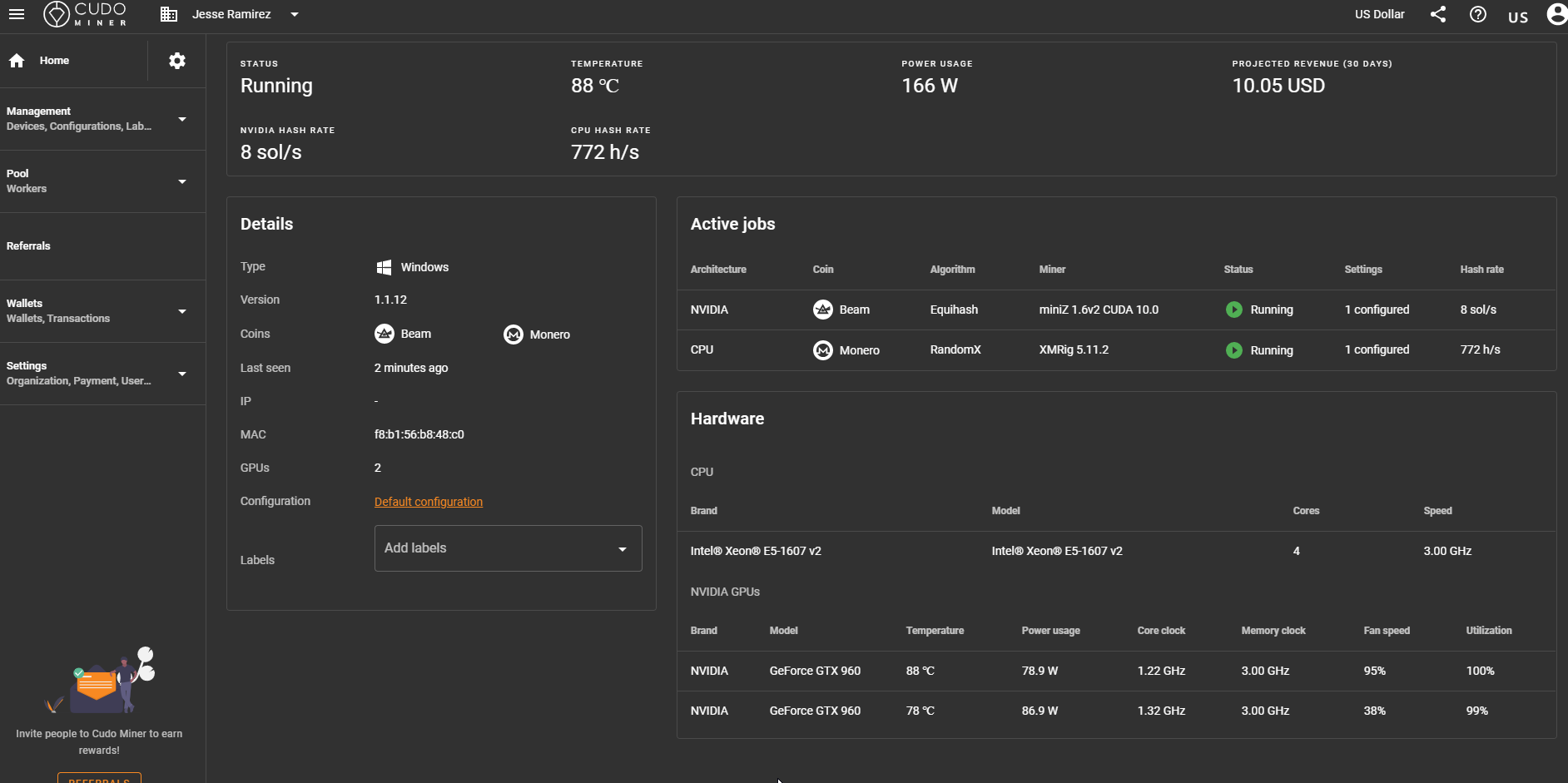The width and height of the screenshot is (1568, 783).
Task: Click the organization building icon
Action: point(169,14)
